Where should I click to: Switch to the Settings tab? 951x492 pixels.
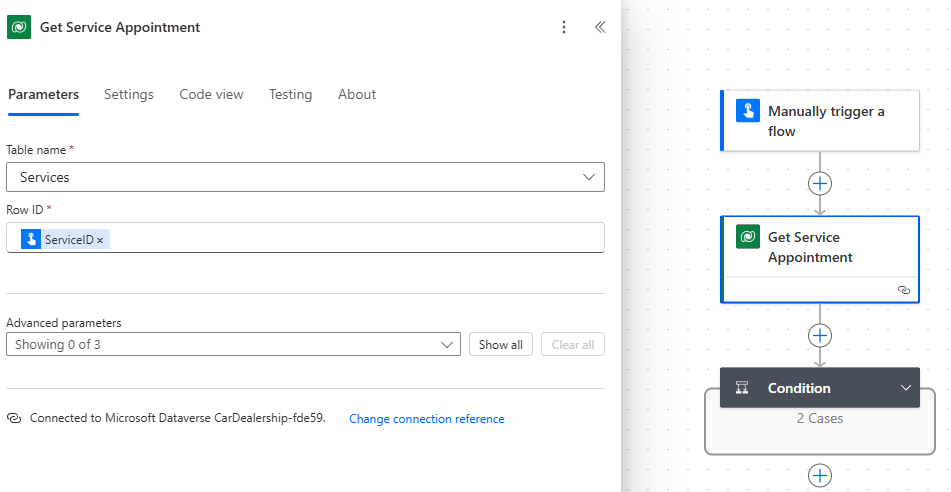click(x=129, y=94)
